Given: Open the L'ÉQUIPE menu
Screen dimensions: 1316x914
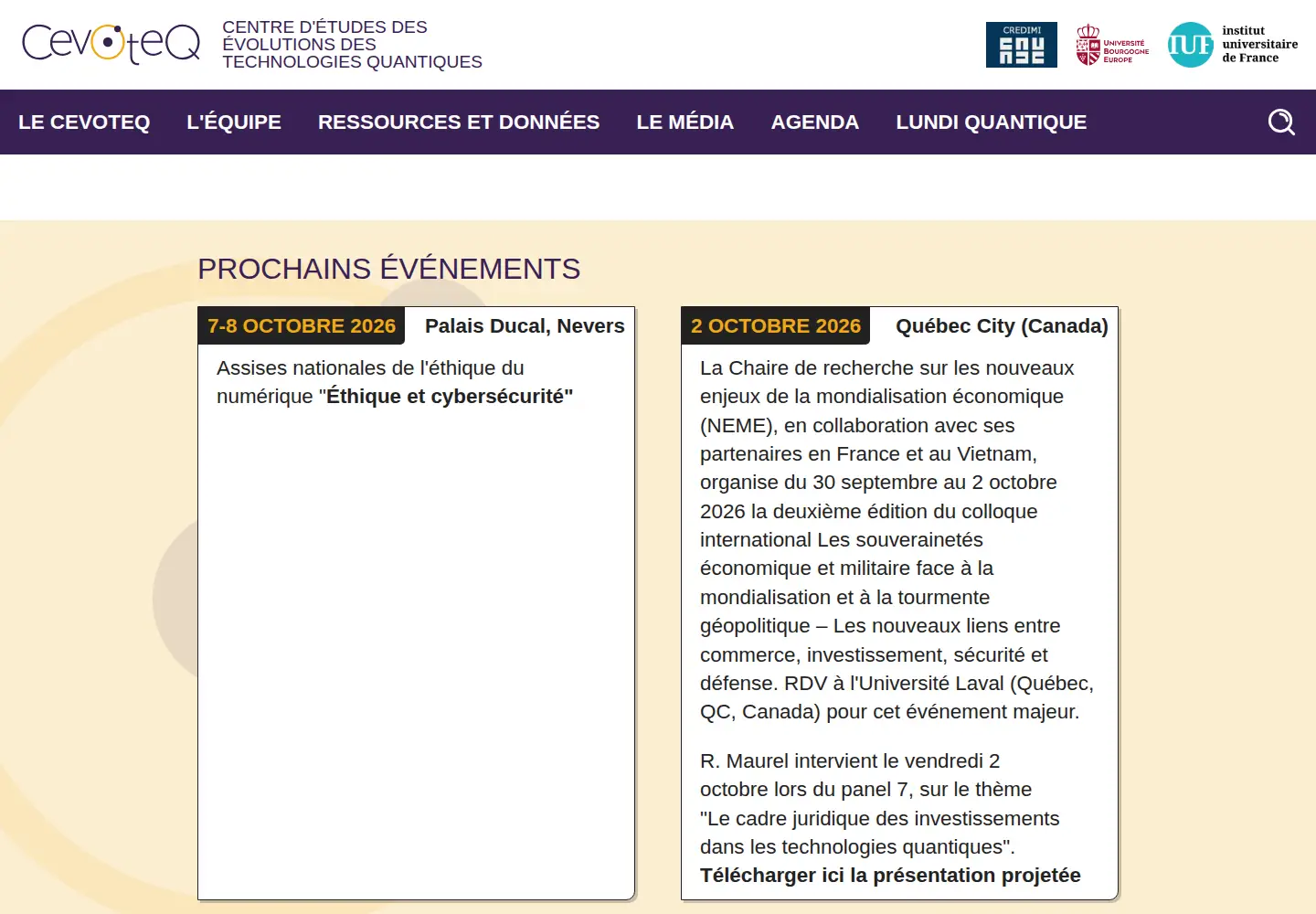Looking at the screenshot, I should coord(234,122).
